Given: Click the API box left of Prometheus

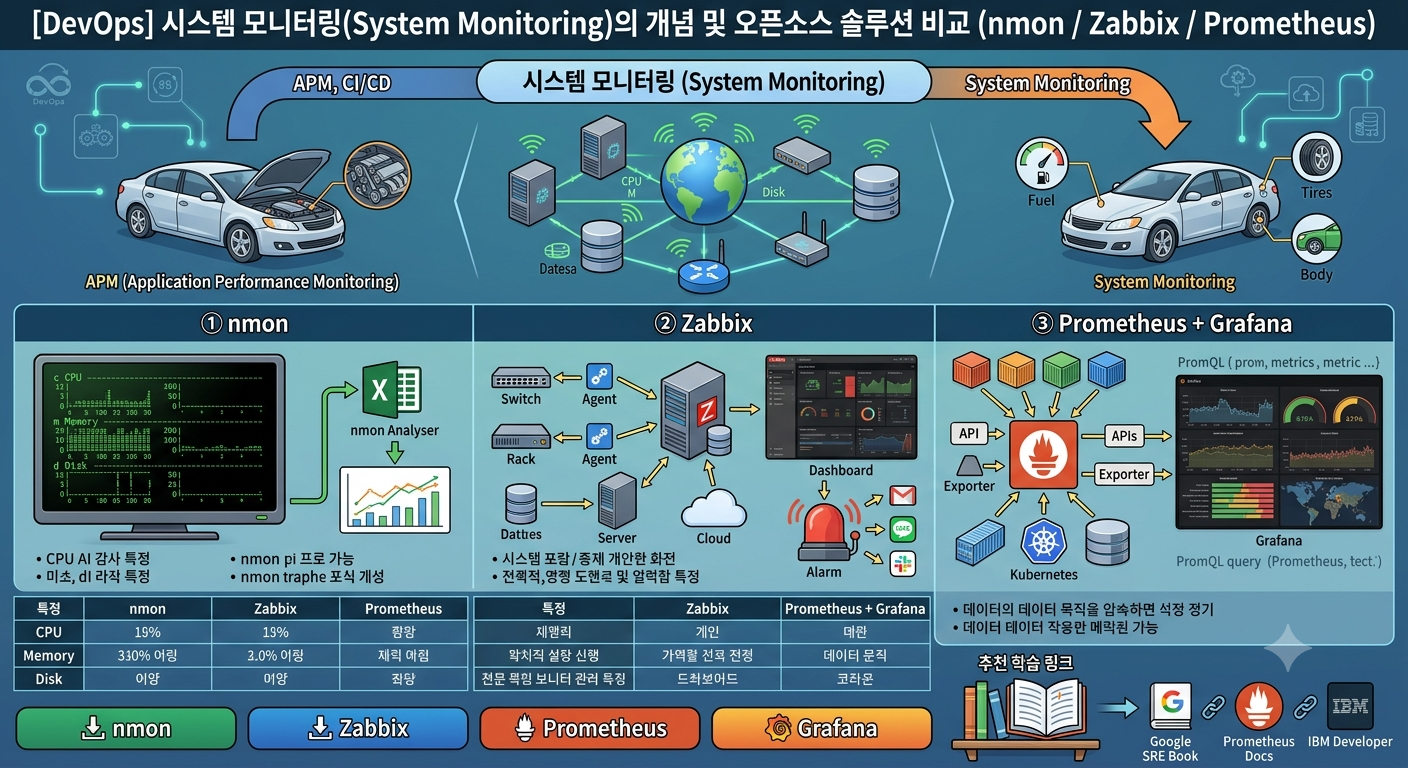Looking at the screenshot, I should (968, 434).
